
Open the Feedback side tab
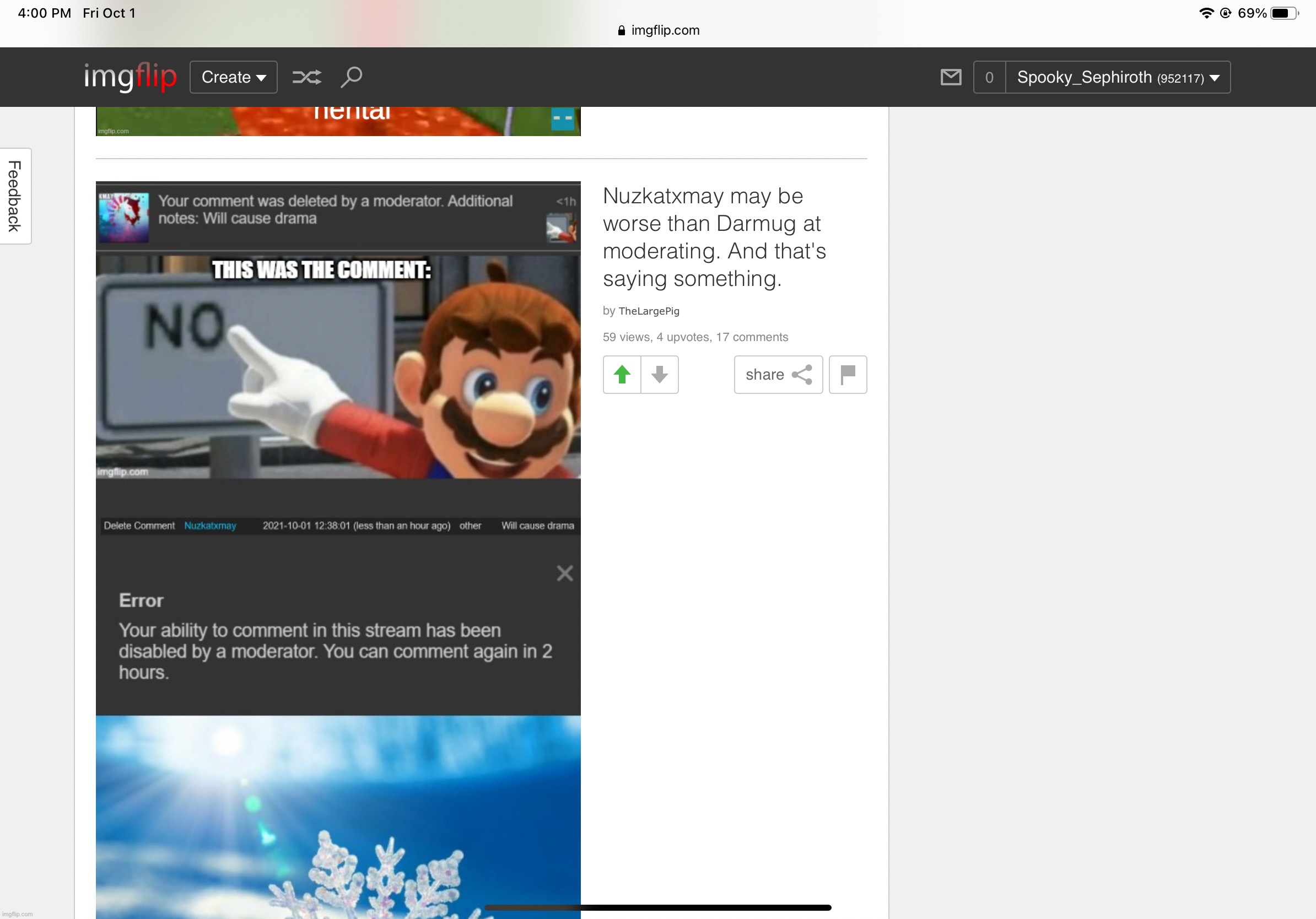(15, 196)
